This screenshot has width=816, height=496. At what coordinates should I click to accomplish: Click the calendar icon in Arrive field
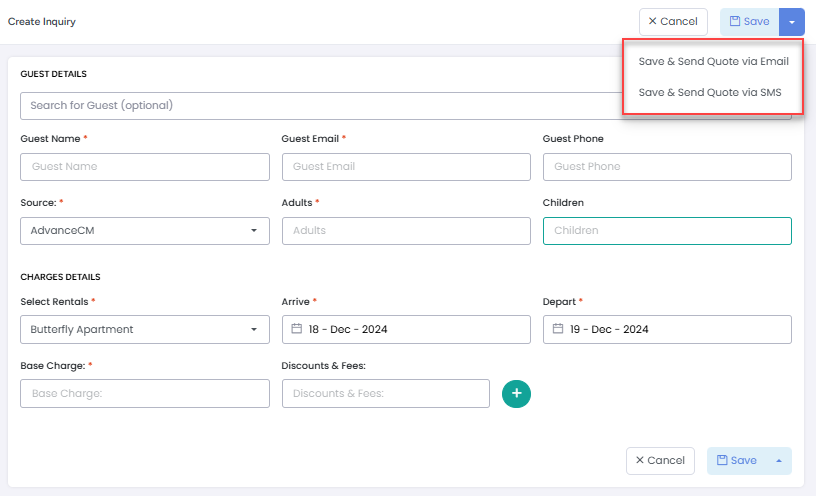(x=297, y=329)
